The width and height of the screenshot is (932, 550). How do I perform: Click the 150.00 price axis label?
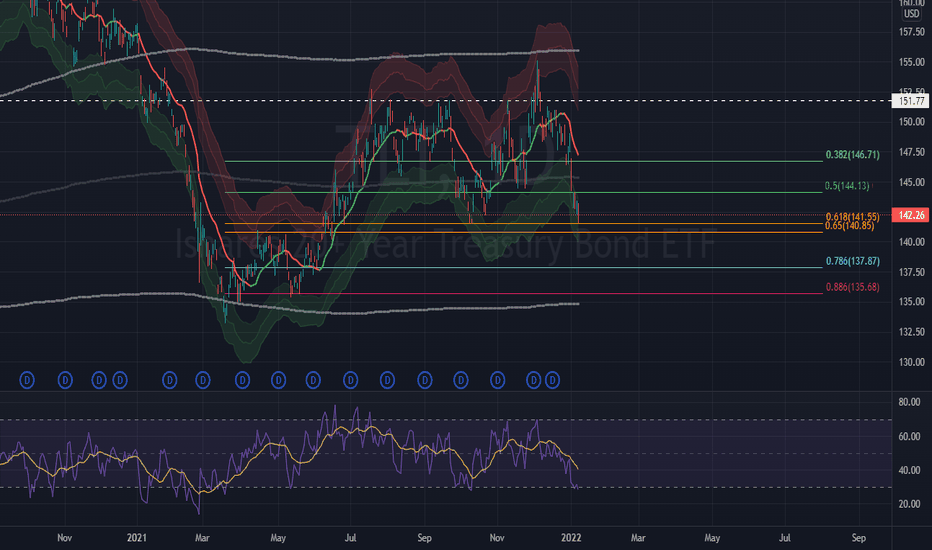911,122
